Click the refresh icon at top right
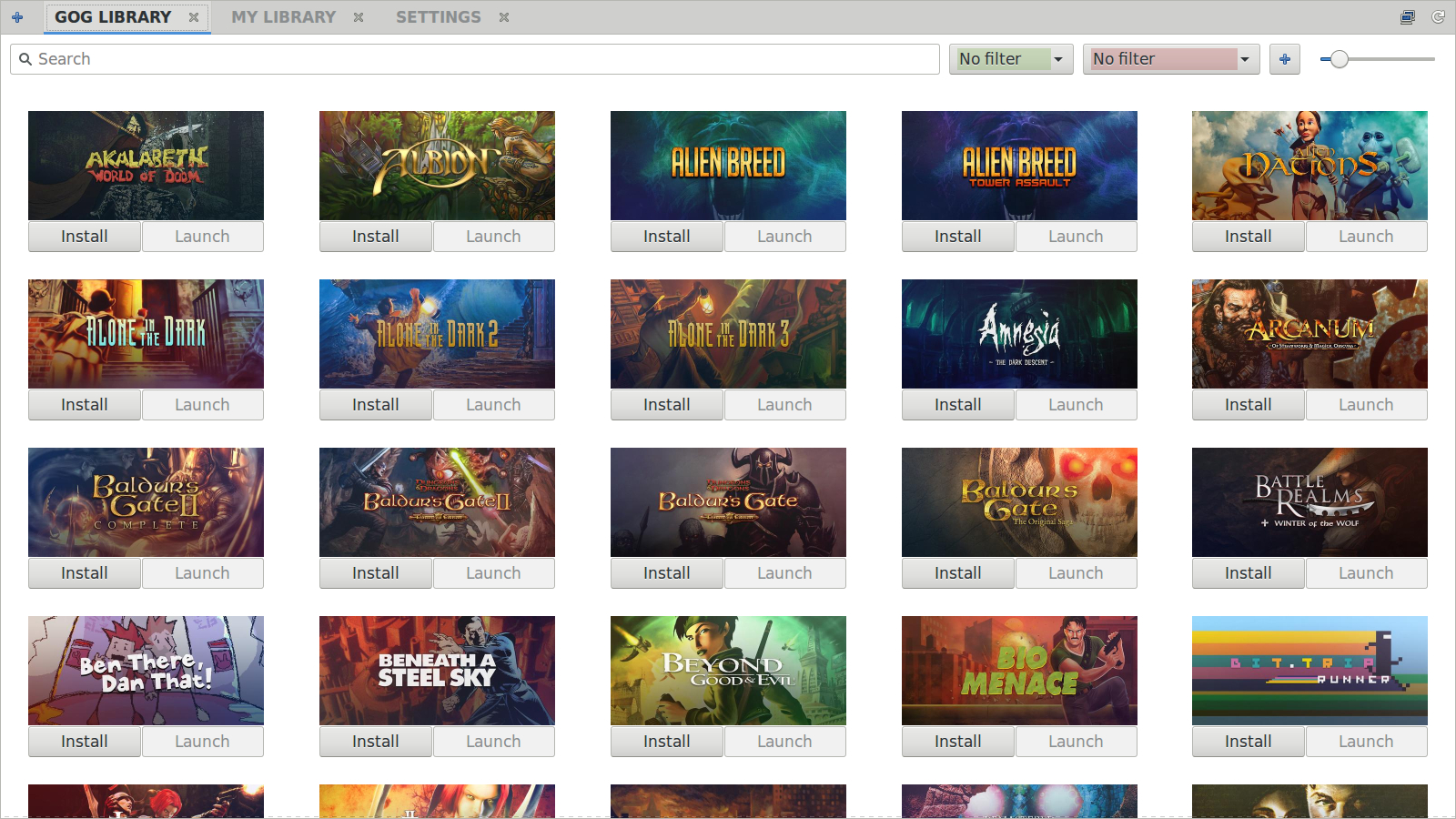 (1439, 17)
